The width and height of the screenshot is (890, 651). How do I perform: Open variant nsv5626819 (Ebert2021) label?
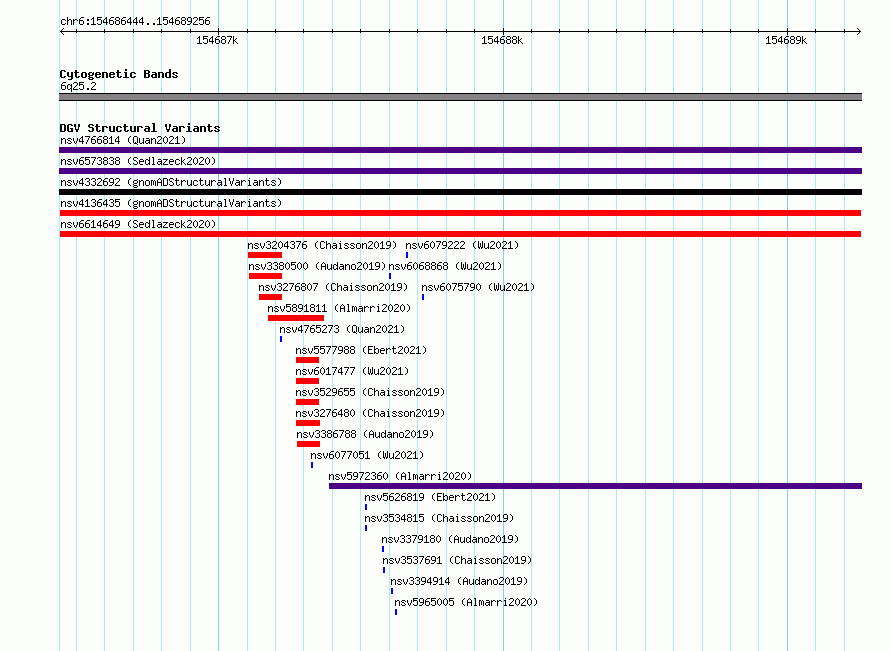(x=430, y=497)
